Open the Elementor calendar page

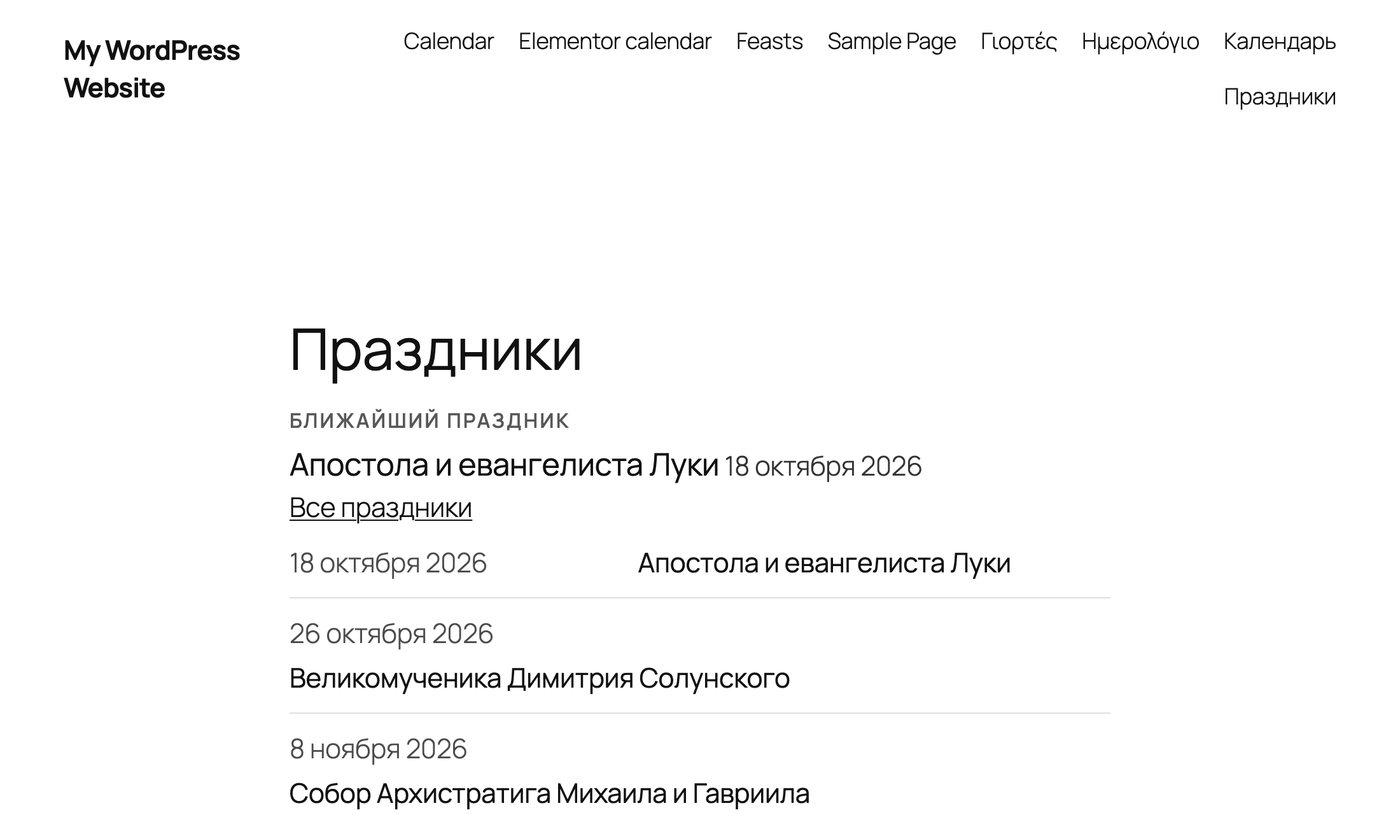pos(615,41)
